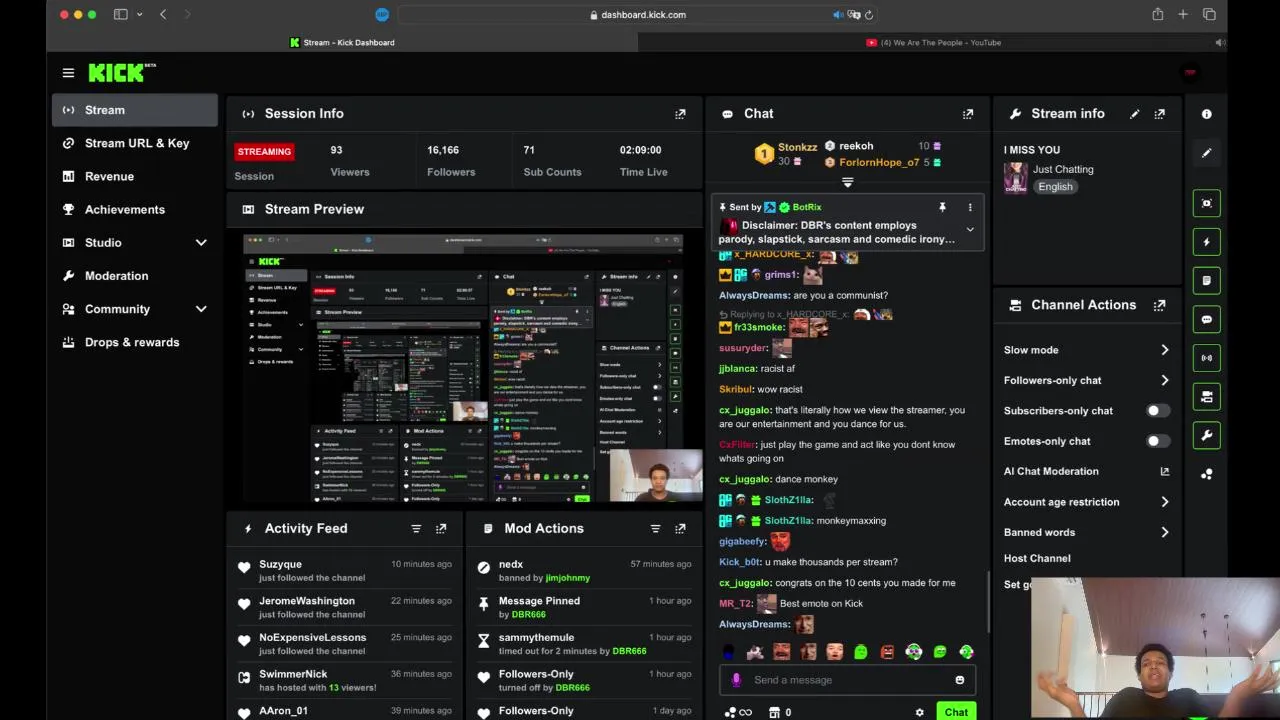Toggle the wrench stream info widget button
Screen dimensions: 1280x720
coord(1206,436)
